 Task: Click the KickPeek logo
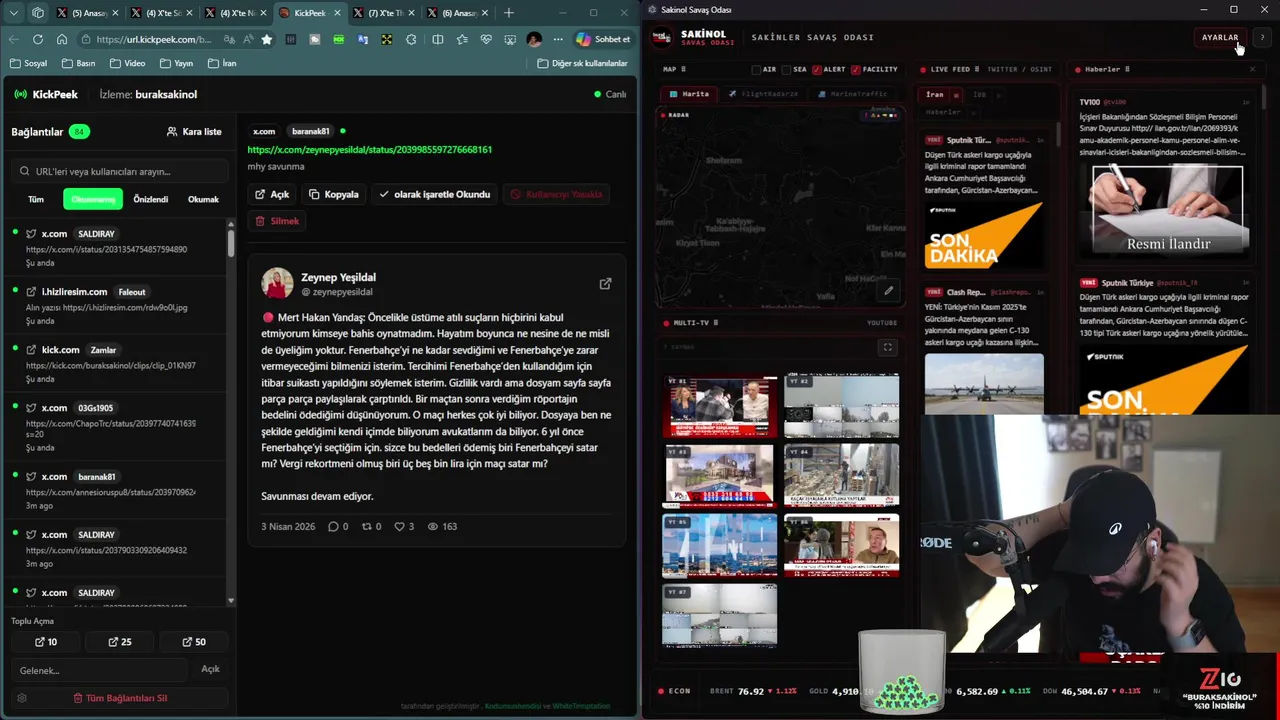45,94
